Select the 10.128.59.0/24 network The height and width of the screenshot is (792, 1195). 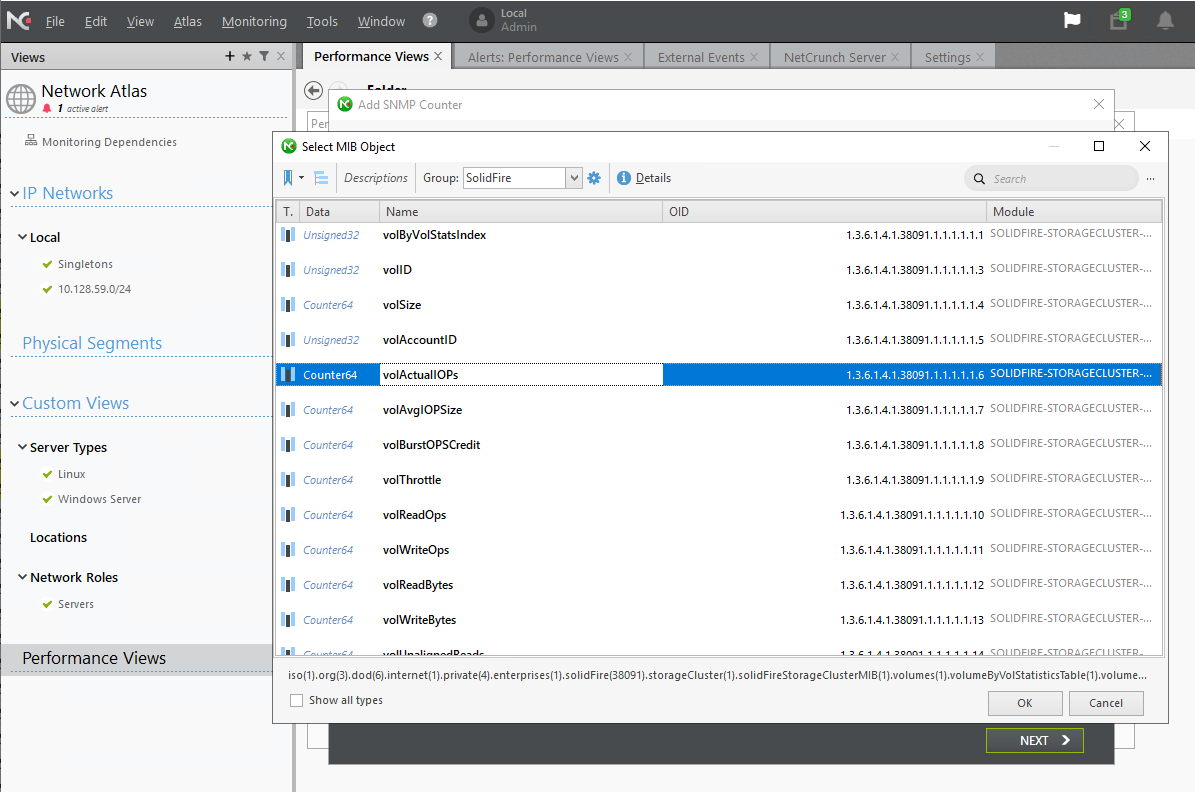(x=94, y=289)
